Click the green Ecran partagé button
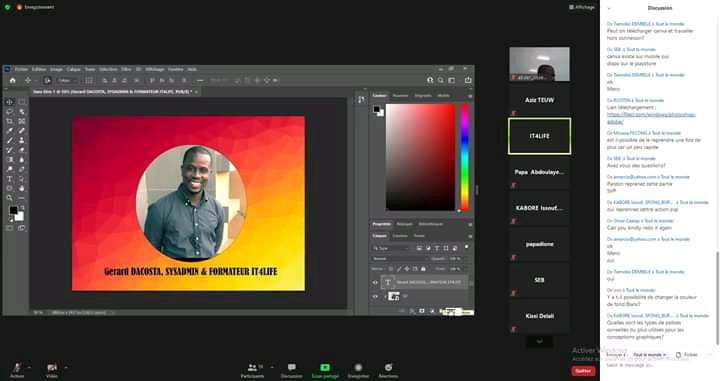The height and width of the screenshot is (381, 720). click(325, 370)
